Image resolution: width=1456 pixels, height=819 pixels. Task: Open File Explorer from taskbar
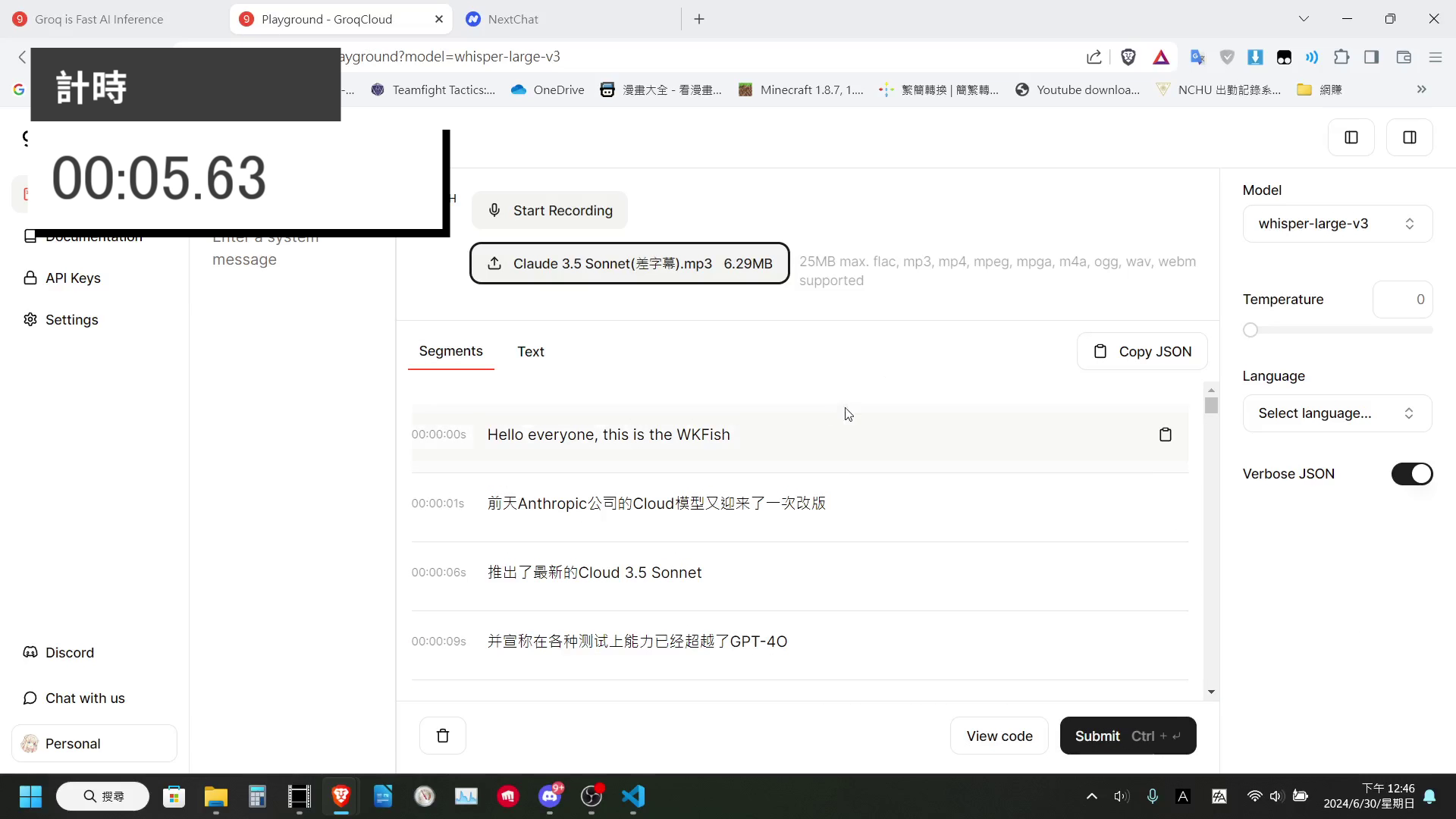click(216, 796)
